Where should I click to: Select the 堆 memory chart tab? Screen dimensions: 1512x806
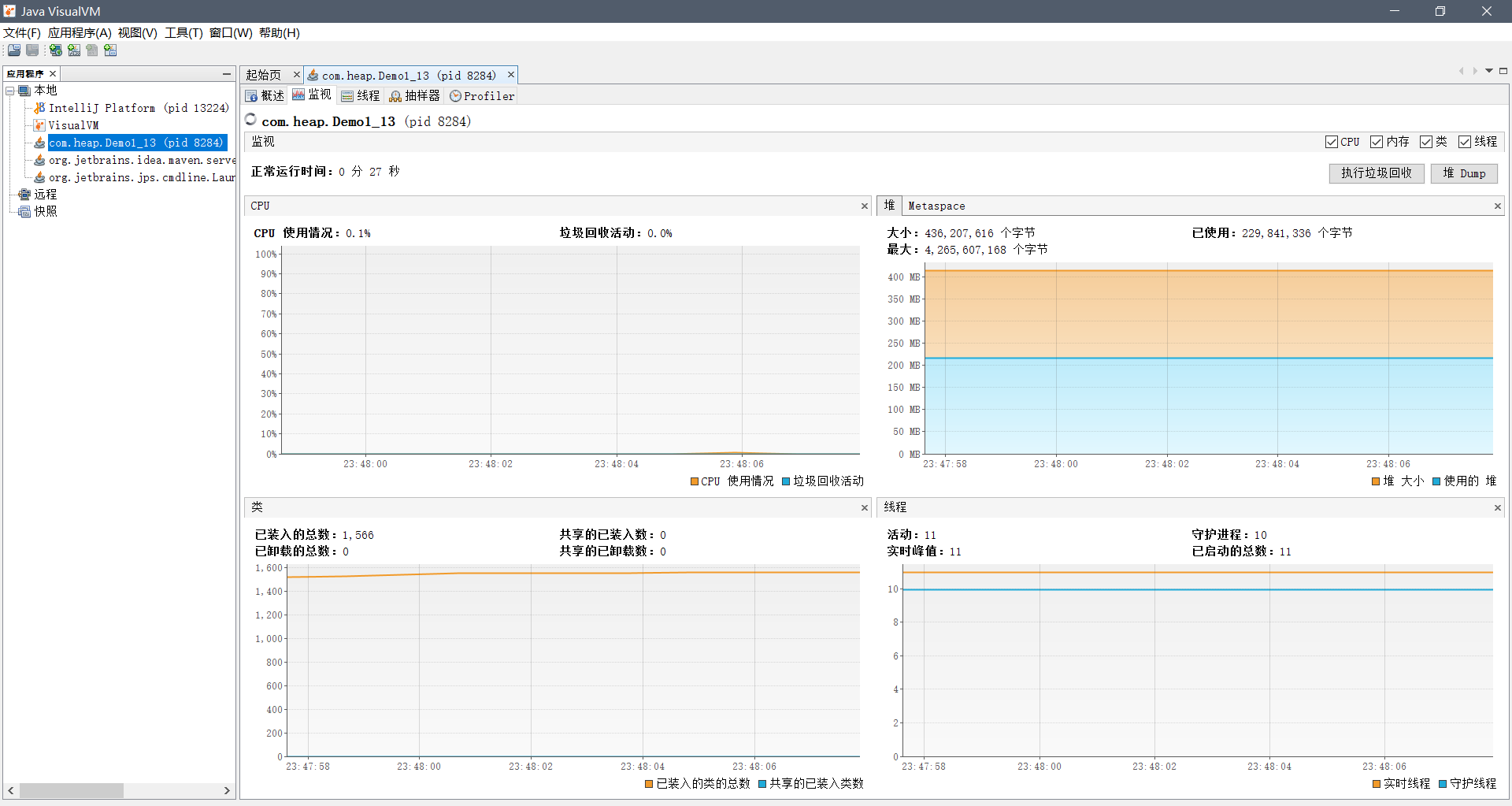coord(889,206)
